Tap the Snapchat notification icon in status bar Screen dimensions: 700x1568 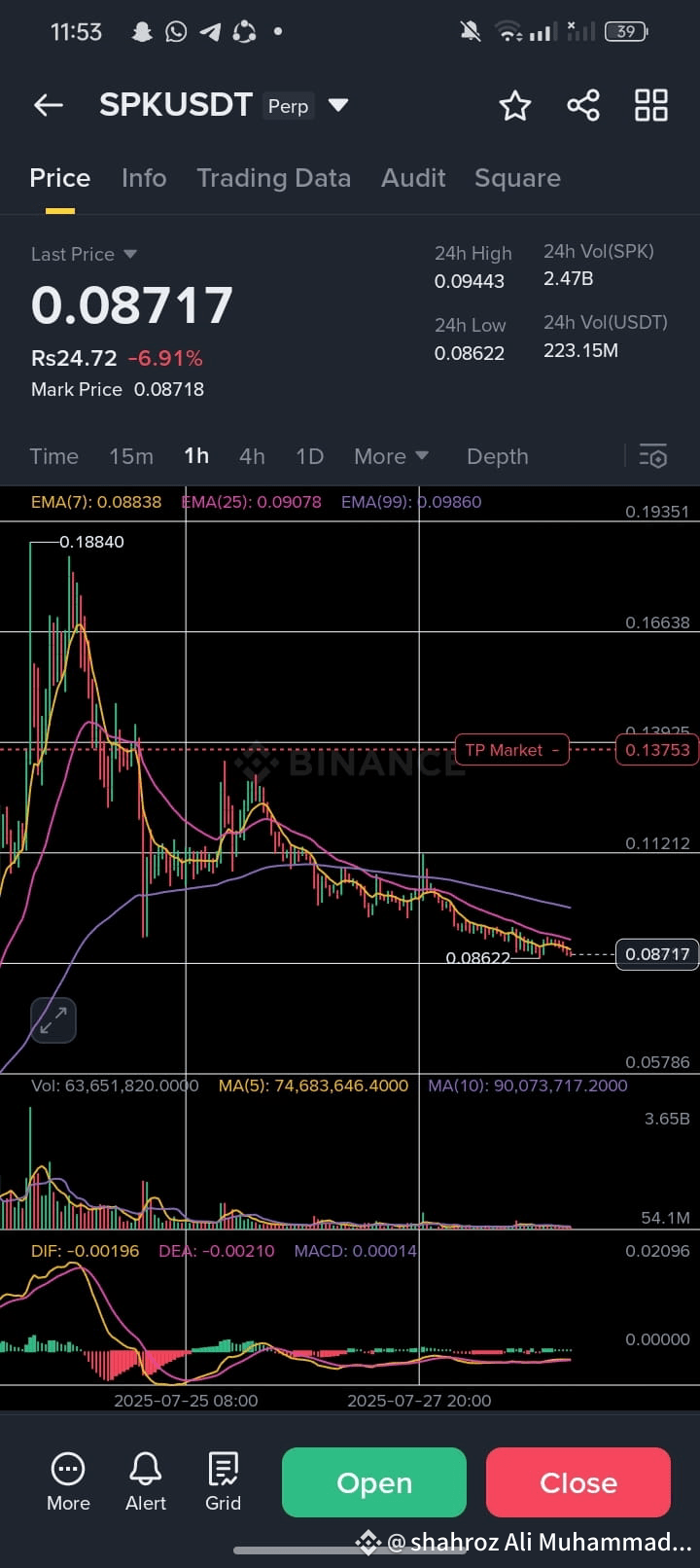(142, 32)
